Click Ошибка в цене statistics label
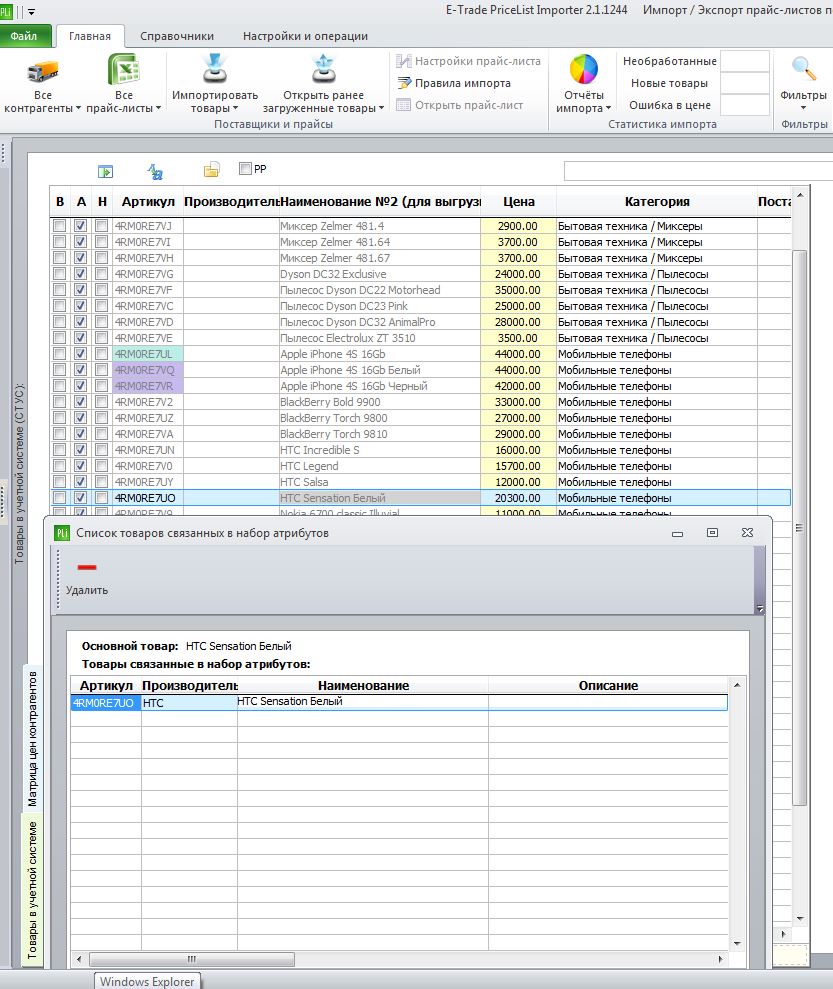The image size is (833, 989). coord(670,105)
